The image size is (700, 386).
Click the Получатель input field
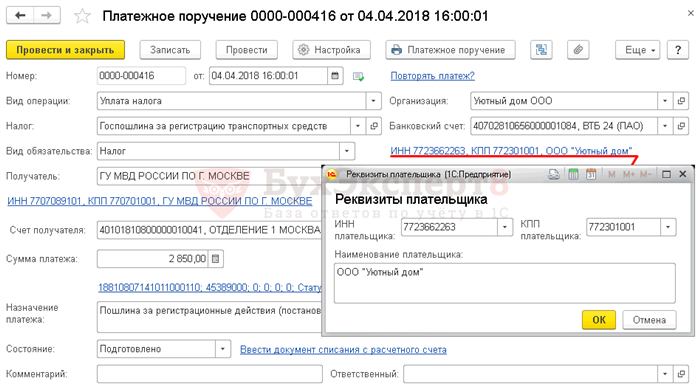click(209, 176)
